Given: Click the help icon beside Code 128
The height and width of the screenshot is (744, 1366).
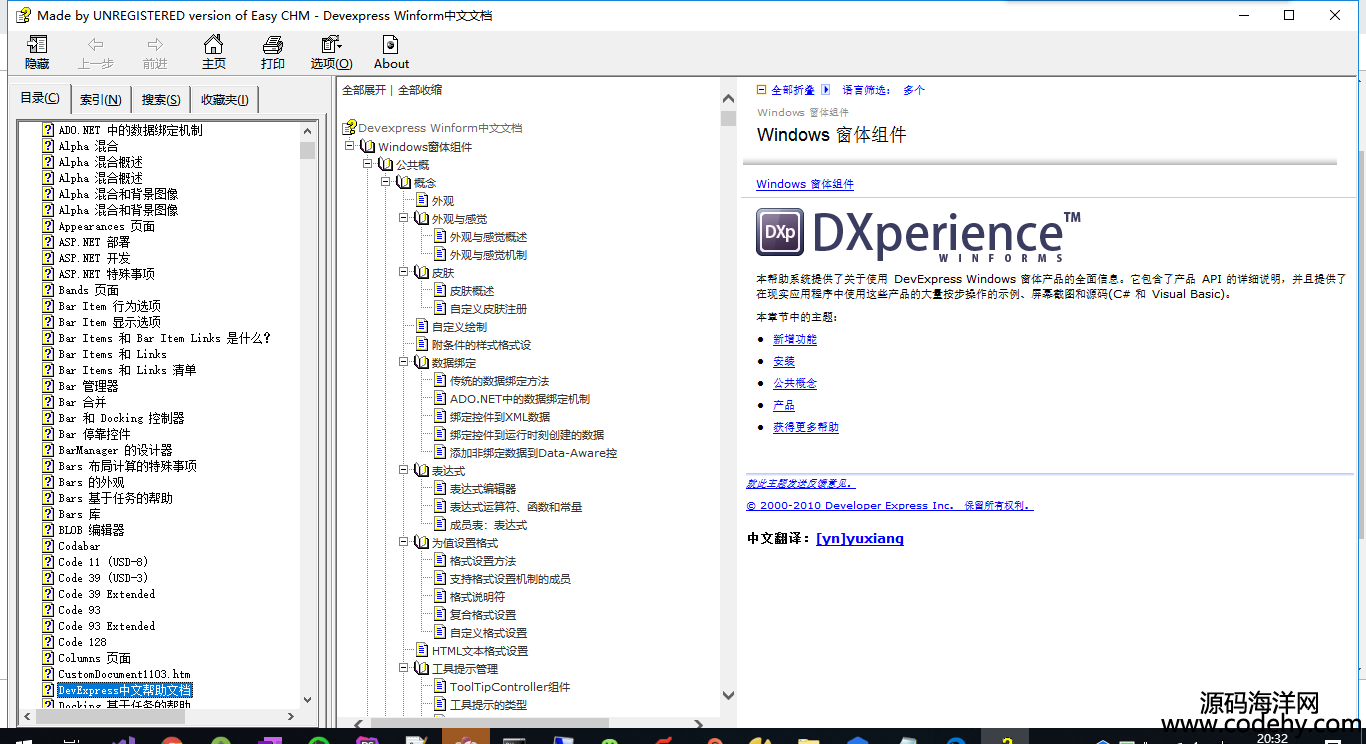Looking at the screenshot, I should pyautogui.click(x=48, y=642).
